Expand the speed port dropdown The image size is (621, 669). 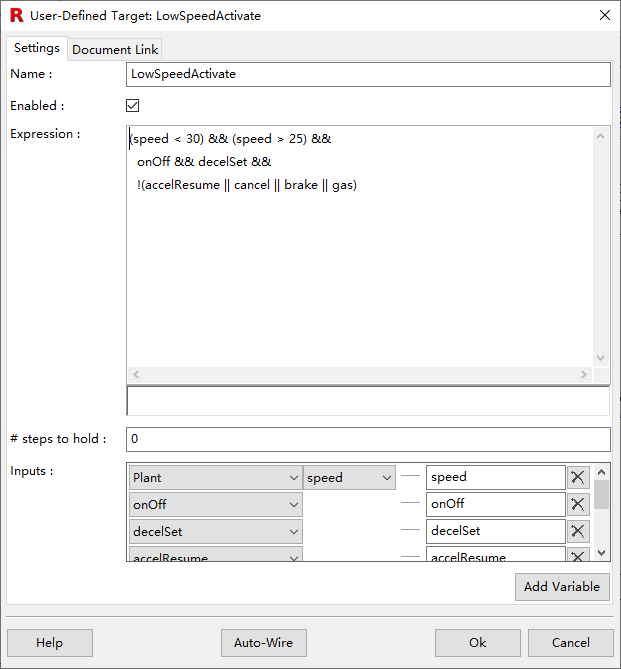coord(349,478)
